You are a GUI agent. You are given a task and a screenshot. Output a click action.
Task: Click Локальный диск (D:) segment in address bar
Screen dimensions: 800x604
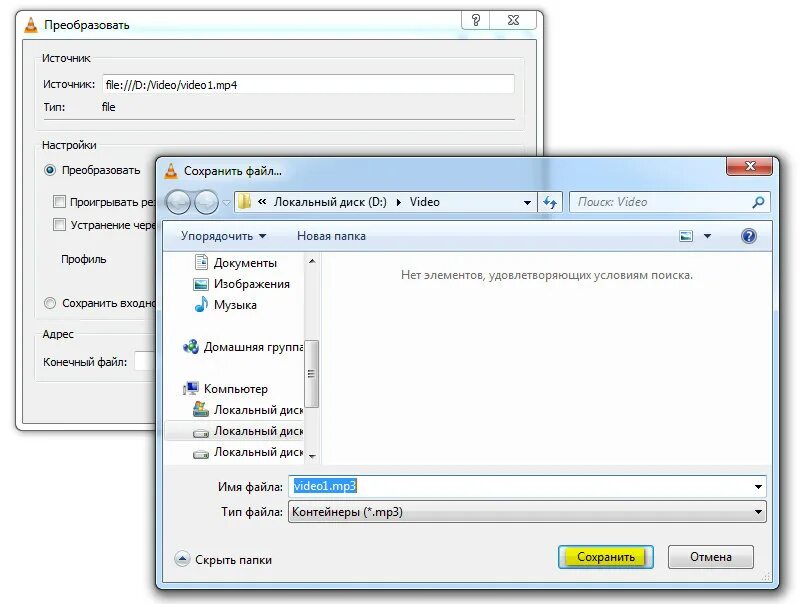tap(330, 202)
